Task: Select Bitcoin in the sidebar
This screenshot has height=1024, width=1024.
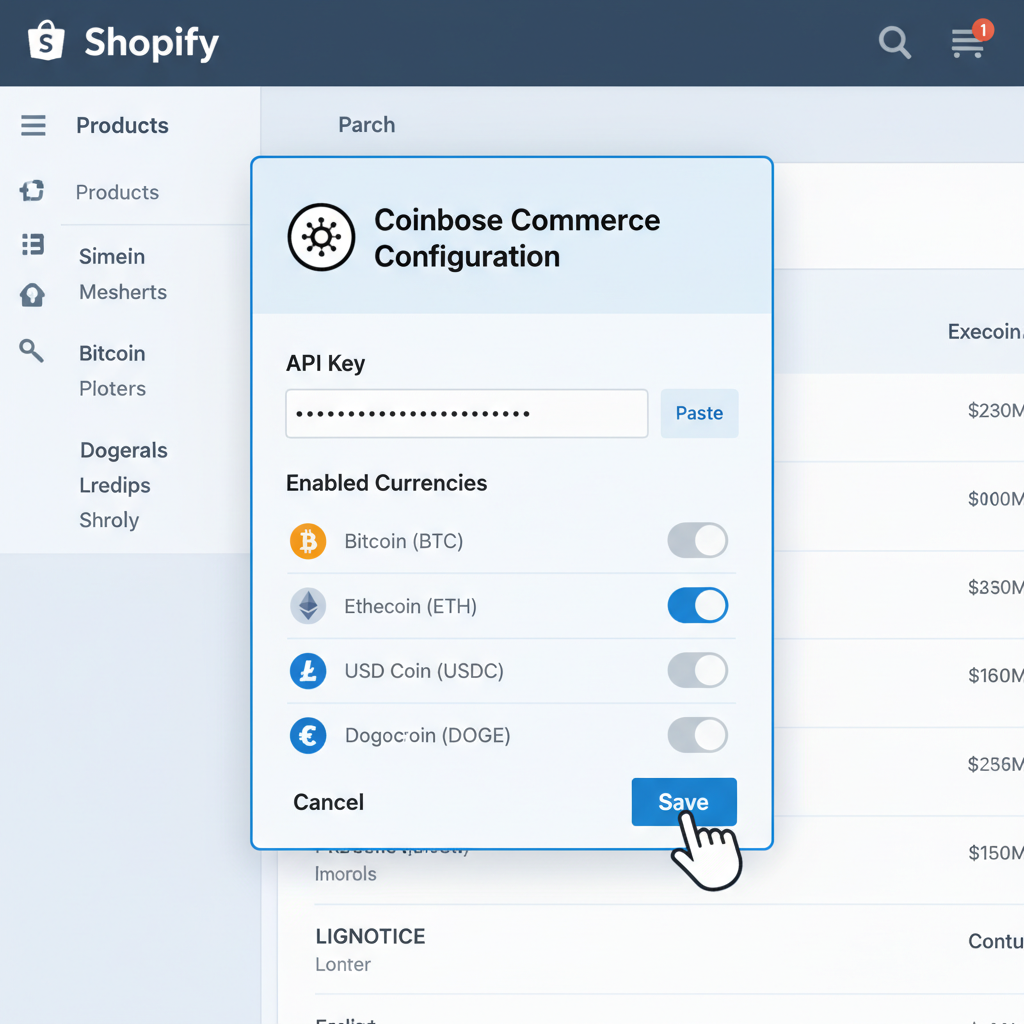Action: click(x=111, y=353)
